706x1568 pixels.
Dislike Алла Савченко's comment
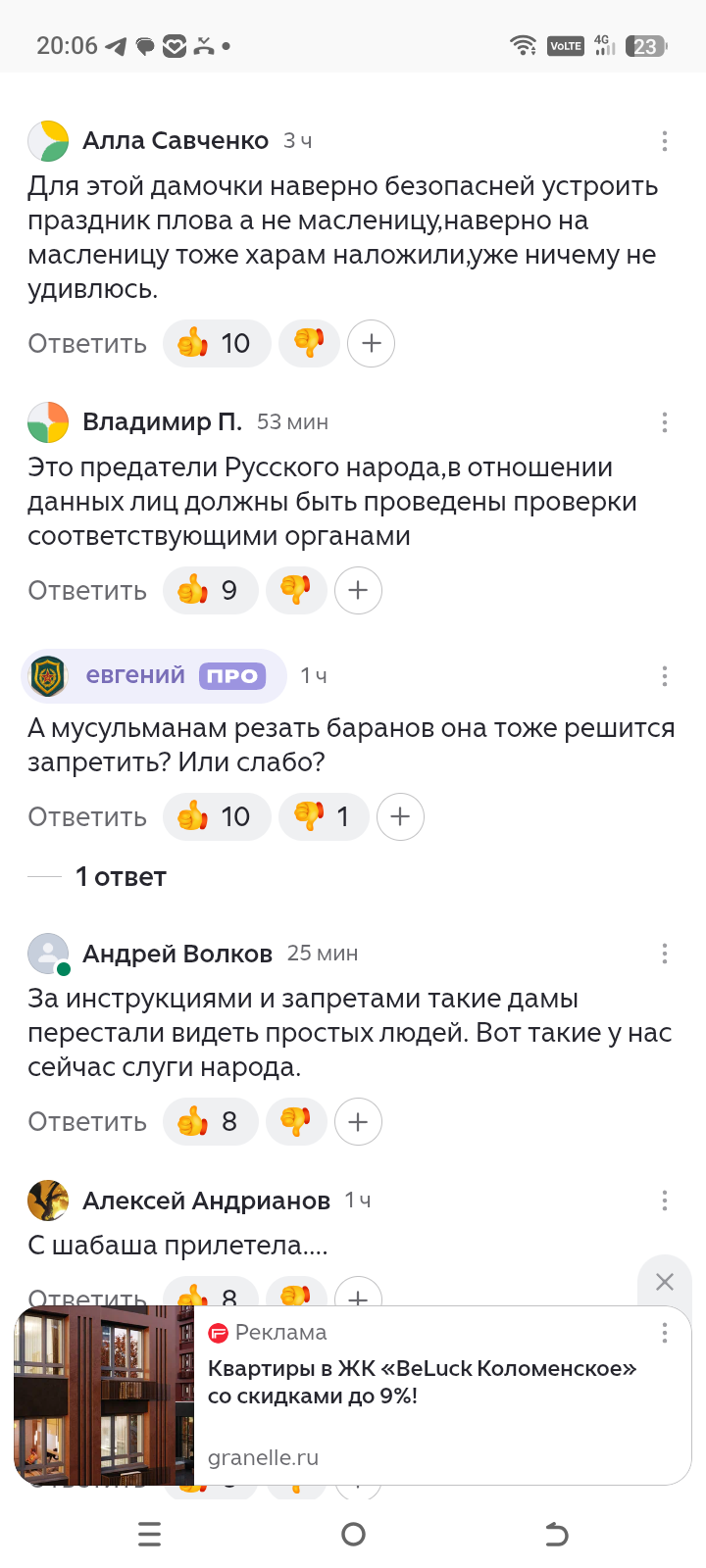coord(309,344)
